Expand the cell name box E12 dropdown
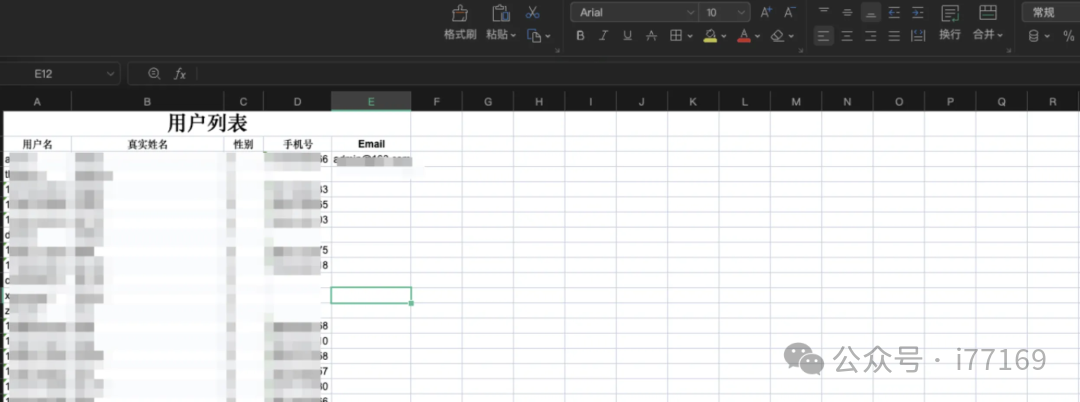 click(110, 74)
